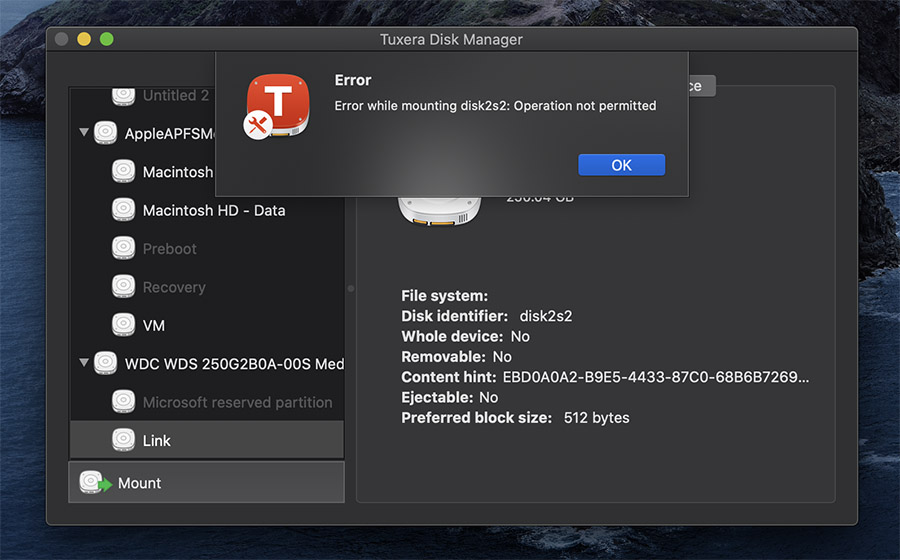Click the Tuxera Disk Manager window title
The width and height of the screenshot is (900, 560).
(x=451, y=40)
